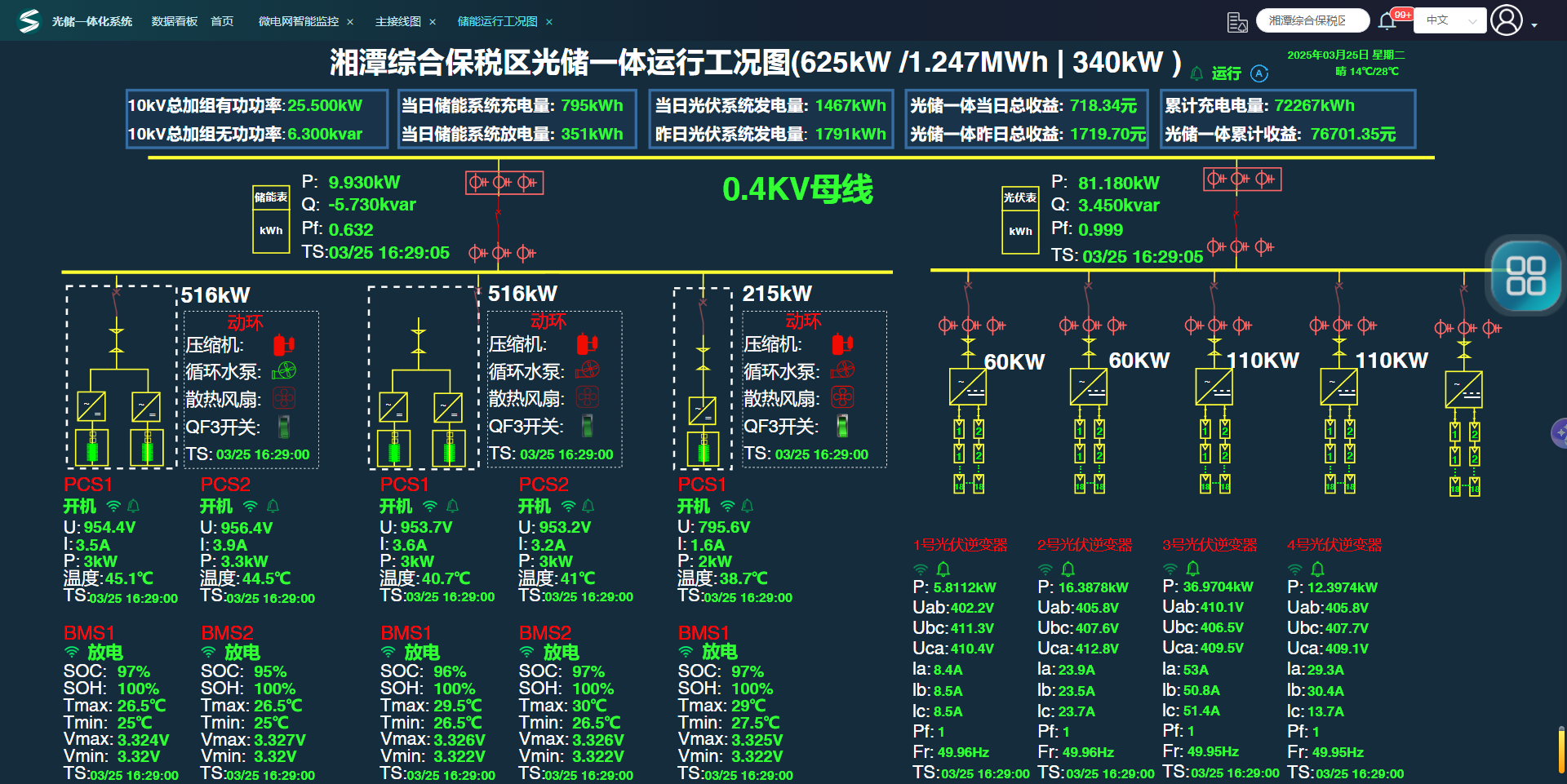Image resolution: width=1567 pixels, height=784 pixels.
Task: Click the boxed CT symbol above the storage feeder
Action: tap(504, 182)
